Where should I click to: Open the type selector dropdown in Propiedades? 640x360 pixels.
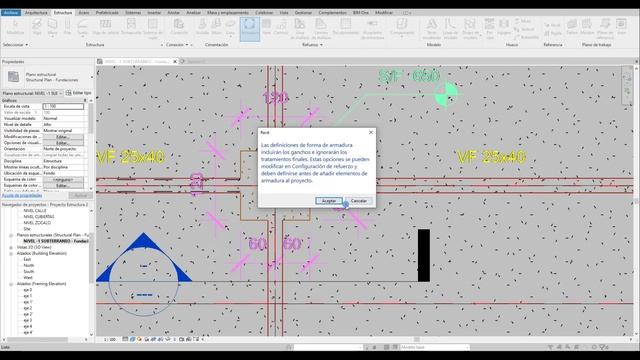tap(92, 77)
